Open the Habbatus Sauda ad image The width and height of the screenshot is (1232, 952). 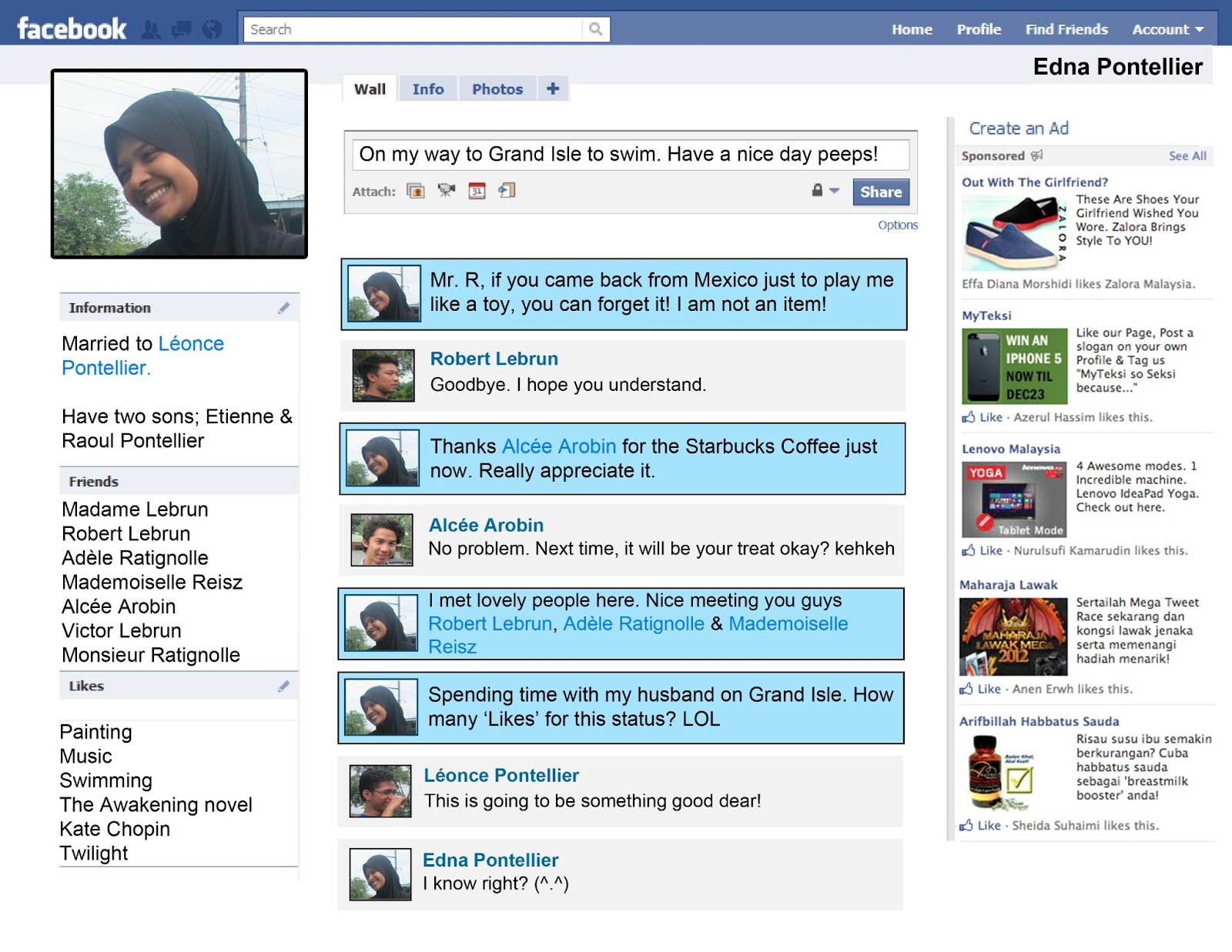(x=1001, y=773)
